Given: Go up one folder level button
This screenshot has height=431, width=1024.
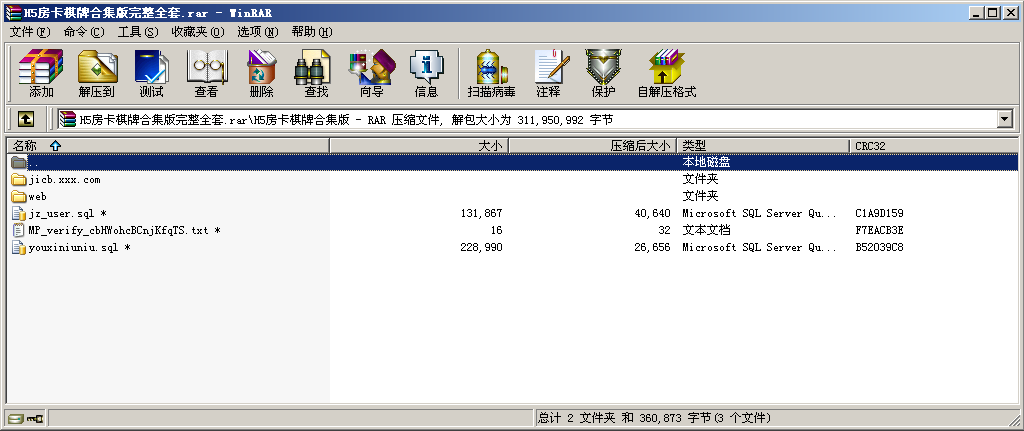Looking at the screenshot, I should tap(25, 119).
